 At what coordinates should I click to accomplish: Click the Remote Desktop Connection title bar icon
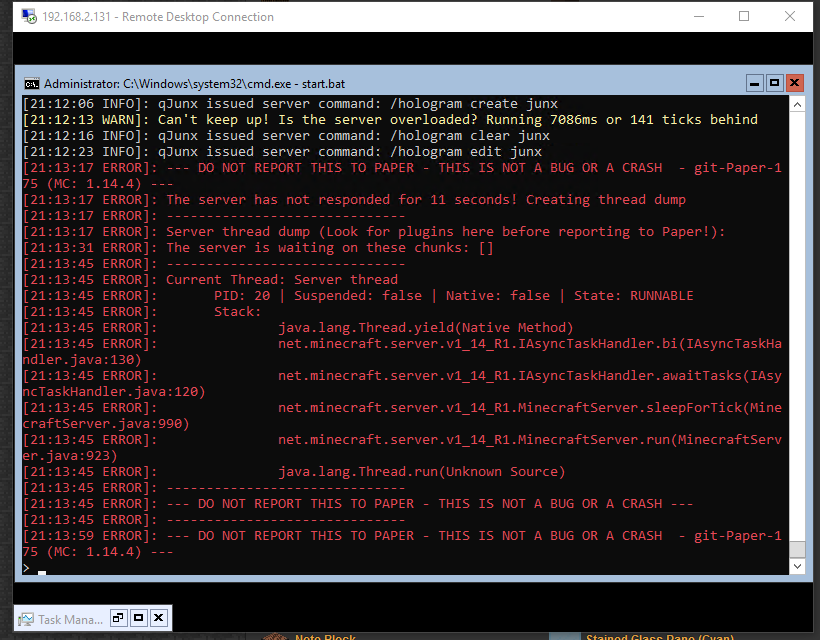click(29, 16)
